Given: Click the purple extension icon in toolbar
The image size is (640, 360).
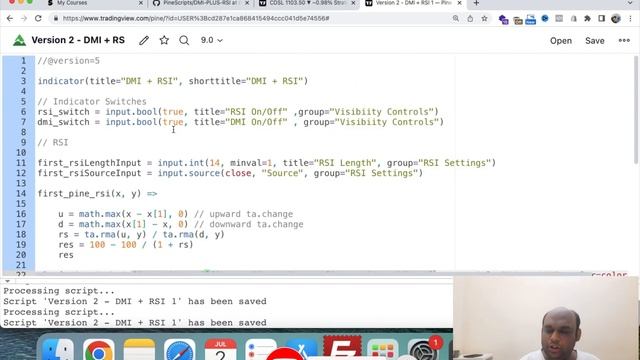Looking at the screenshot, I should pos(503,19).
